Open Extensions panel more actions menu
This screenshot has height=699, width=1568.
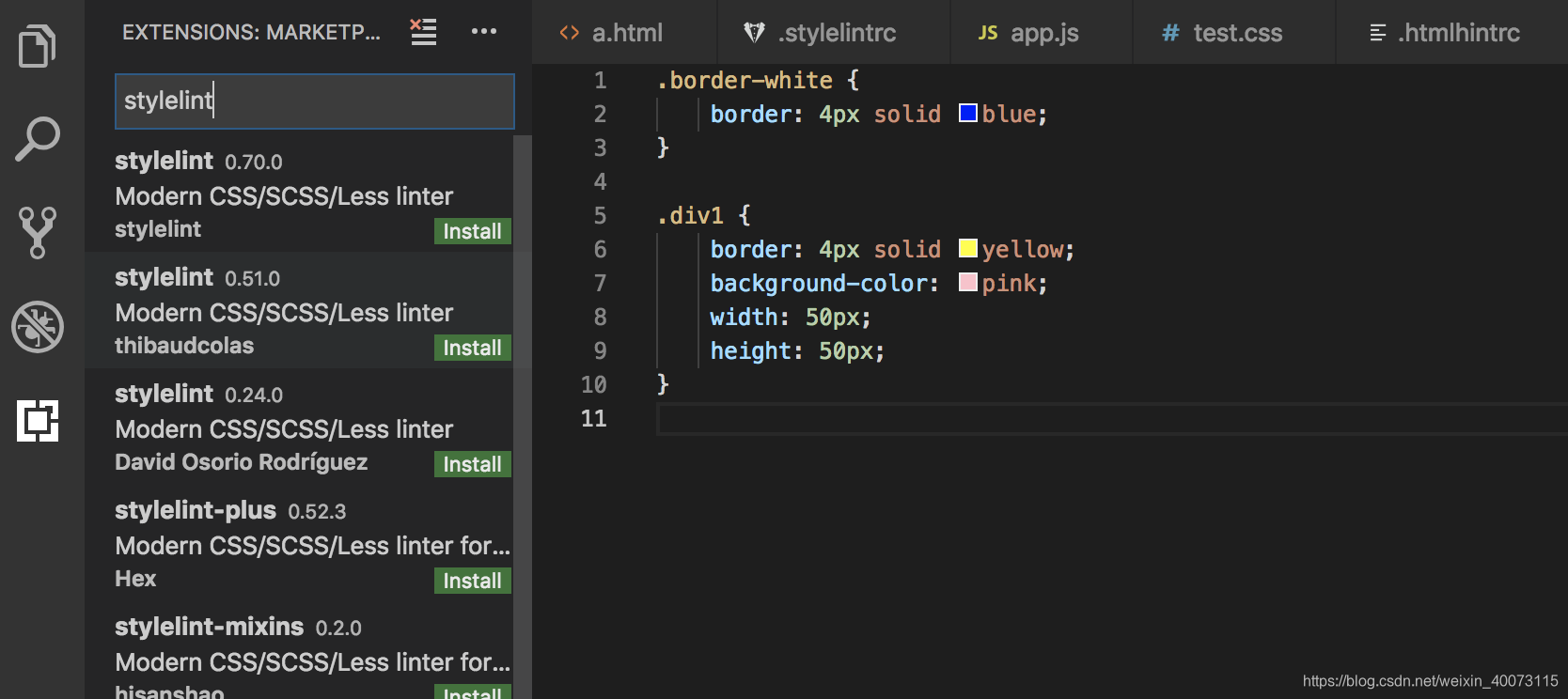click(x=484, y=31)
